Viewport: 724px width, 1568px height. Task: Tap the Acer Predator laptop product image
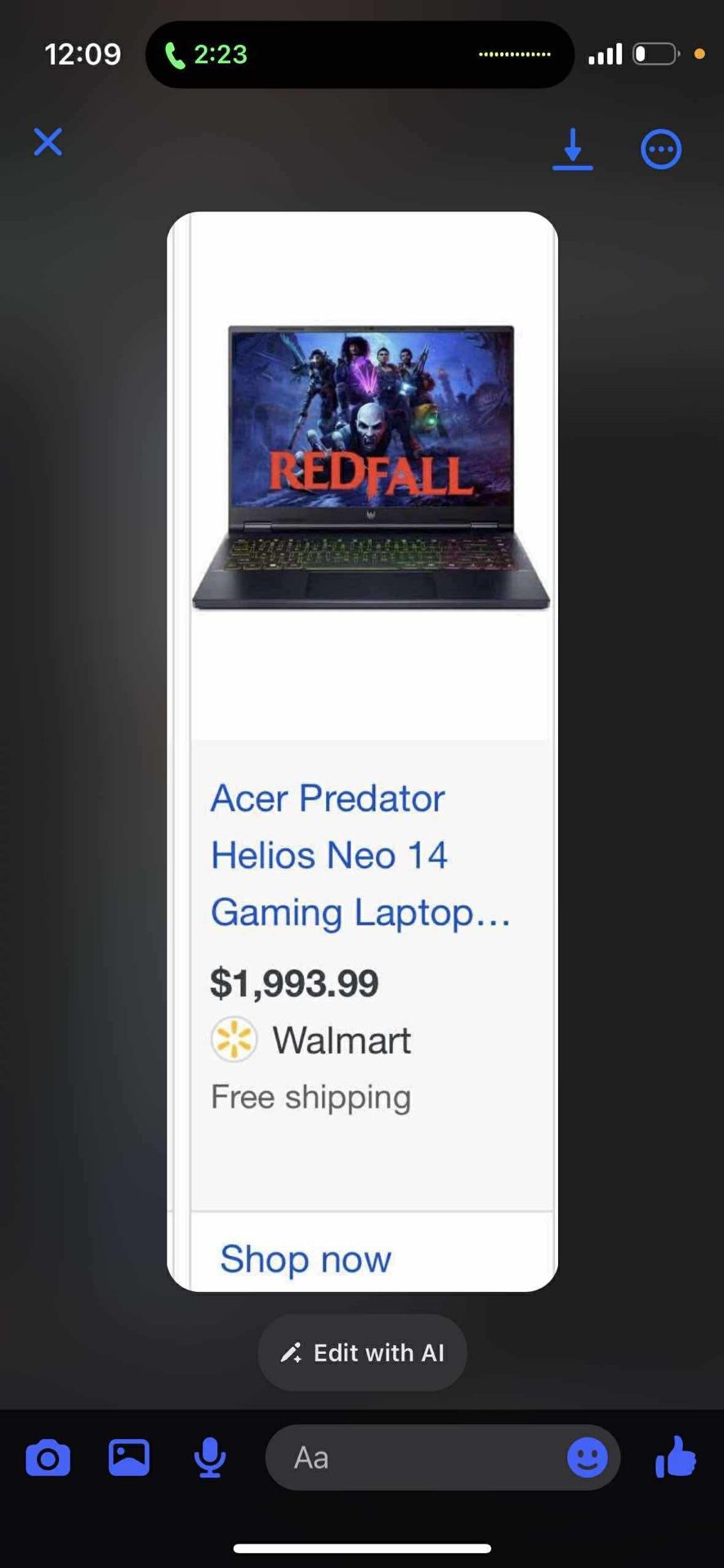click(370, 468)
